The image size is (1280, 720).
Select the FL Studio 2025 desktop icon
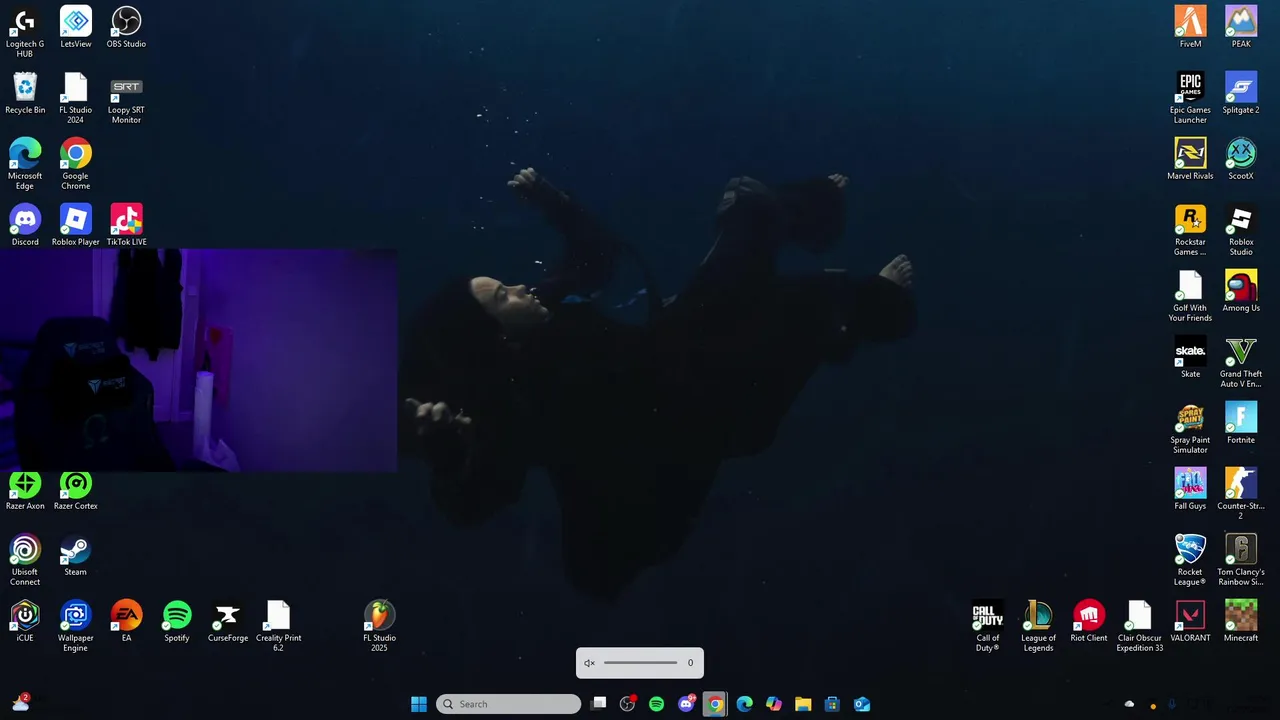(379, 626)
